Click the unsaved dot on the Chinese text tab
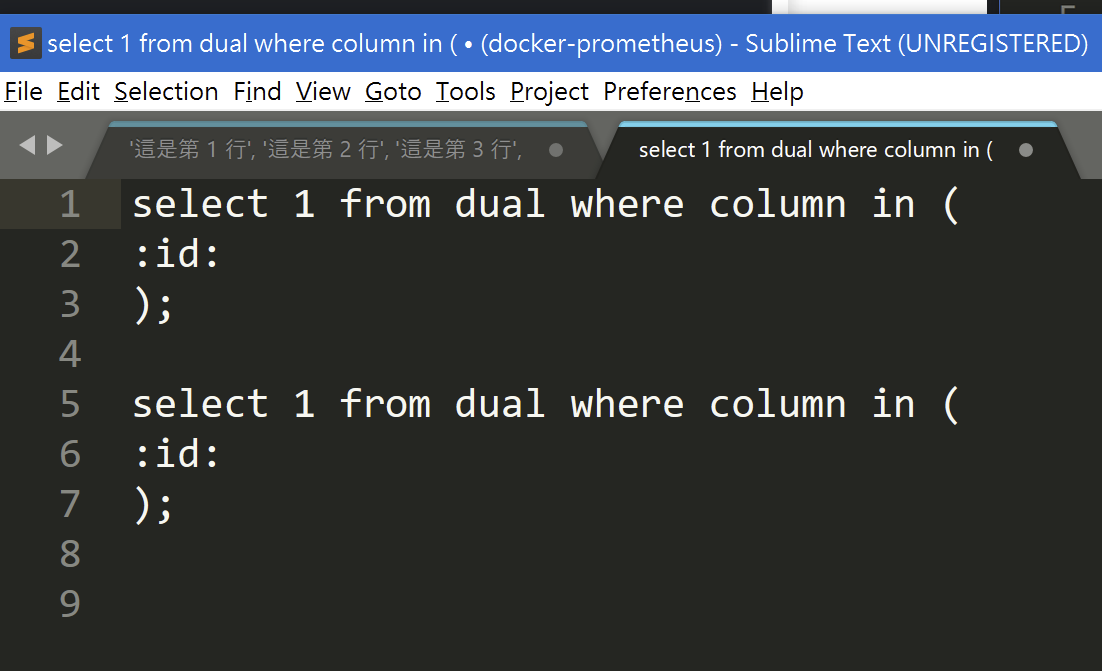This screenshot has height=671, width=1102. [x=556, y=148]
